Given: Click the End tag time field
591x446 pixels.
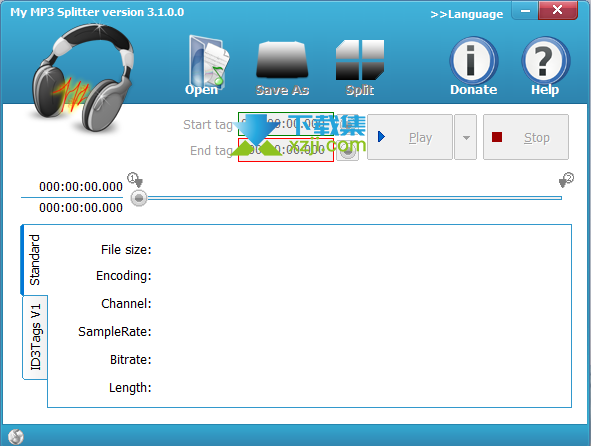Looking at the screenshot, I should 286,150.
